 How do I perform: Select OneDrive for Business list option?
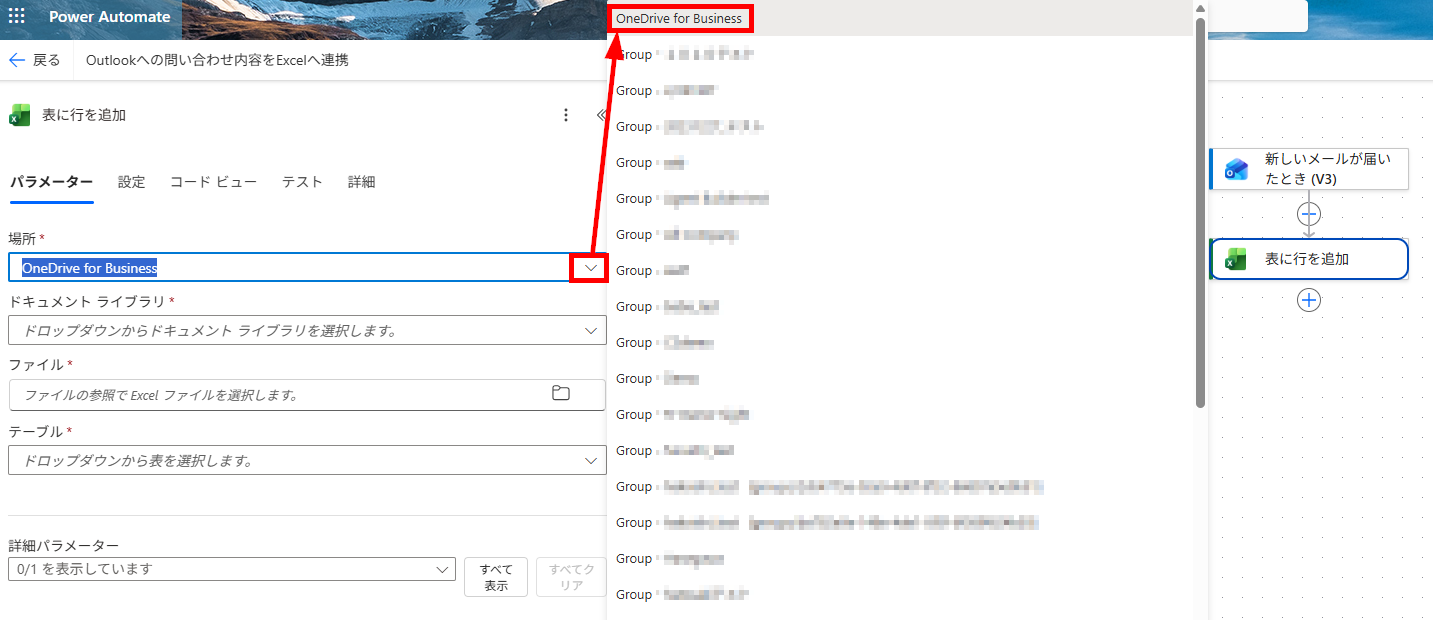pos(679,18)
